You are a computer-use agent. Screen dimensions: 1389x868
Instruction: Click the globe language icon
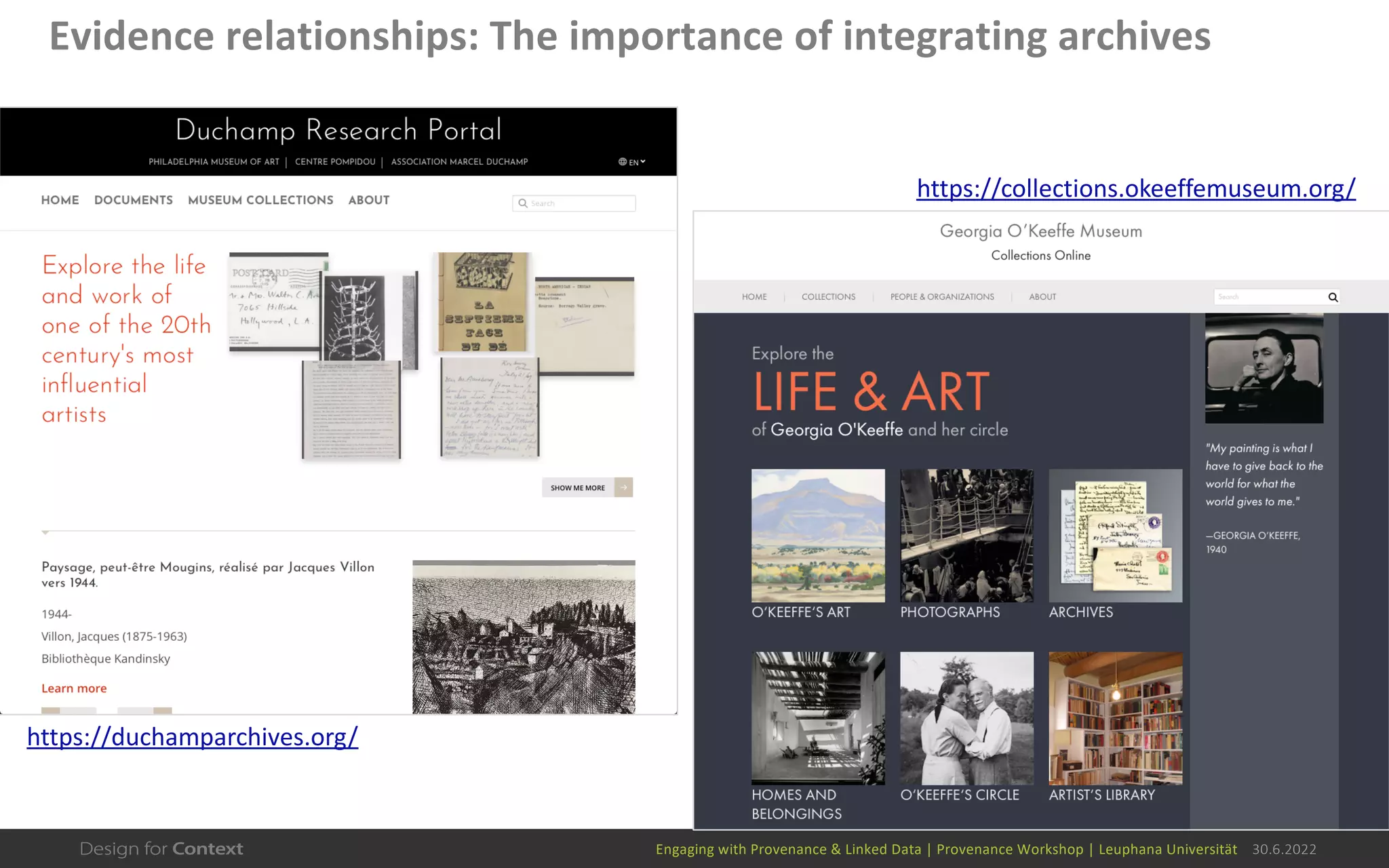(622, 162)
